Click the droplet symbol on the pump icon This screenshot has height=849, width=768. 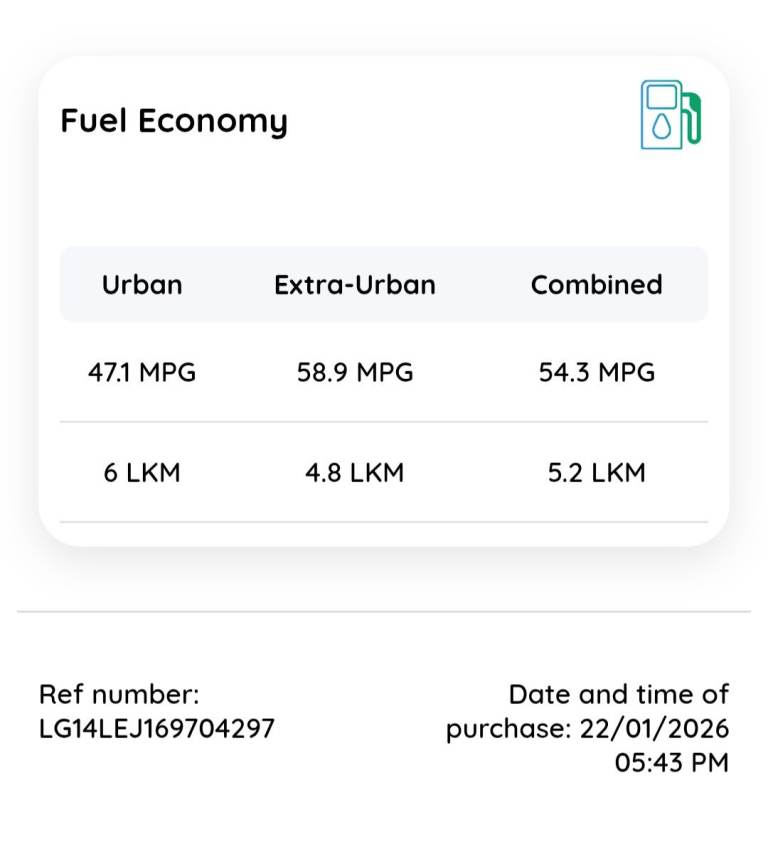[661, 127]
